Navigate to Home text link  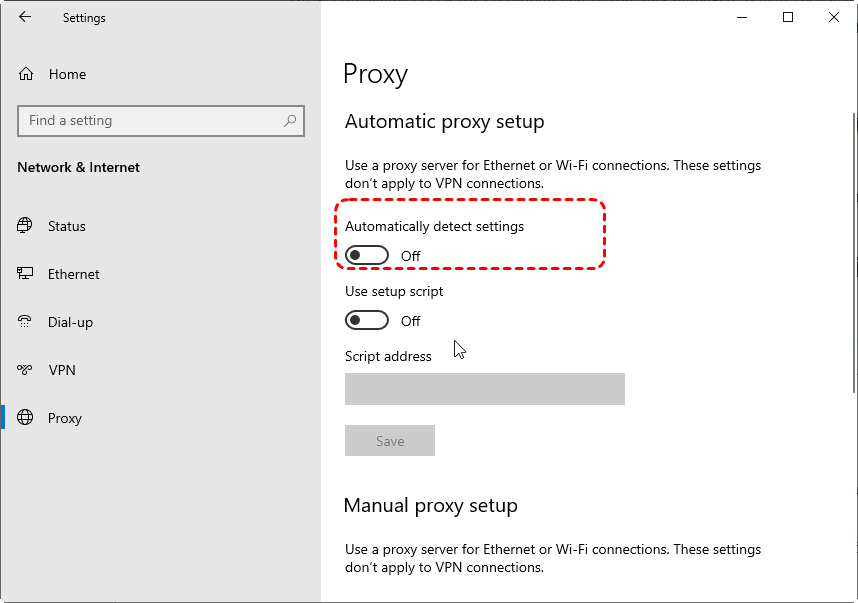point(67,74)
